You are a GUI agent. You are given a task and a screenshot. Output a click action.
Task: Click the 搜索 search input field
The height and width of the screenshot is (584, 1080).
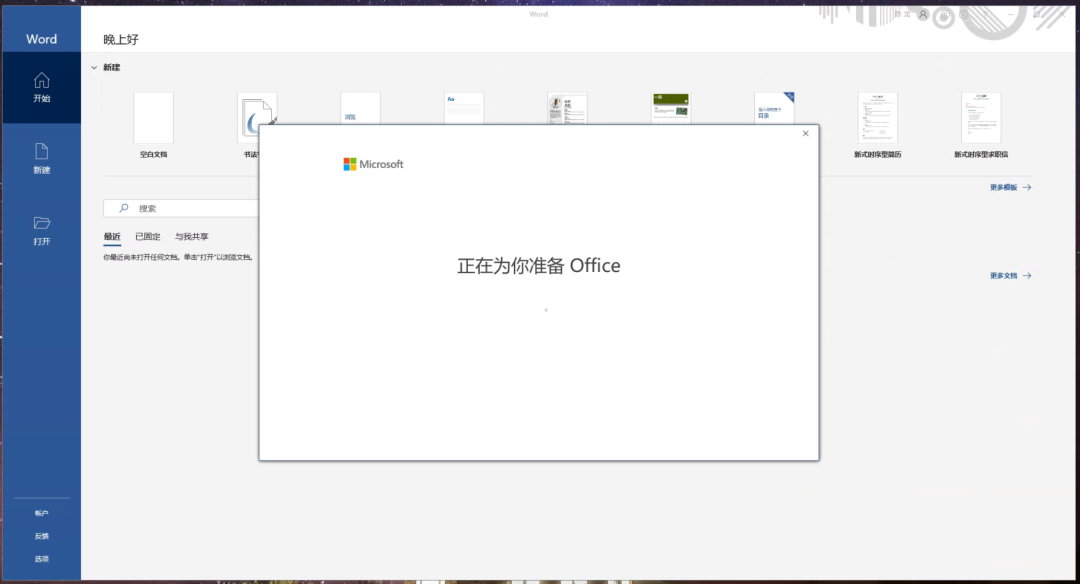click(182, 208)
